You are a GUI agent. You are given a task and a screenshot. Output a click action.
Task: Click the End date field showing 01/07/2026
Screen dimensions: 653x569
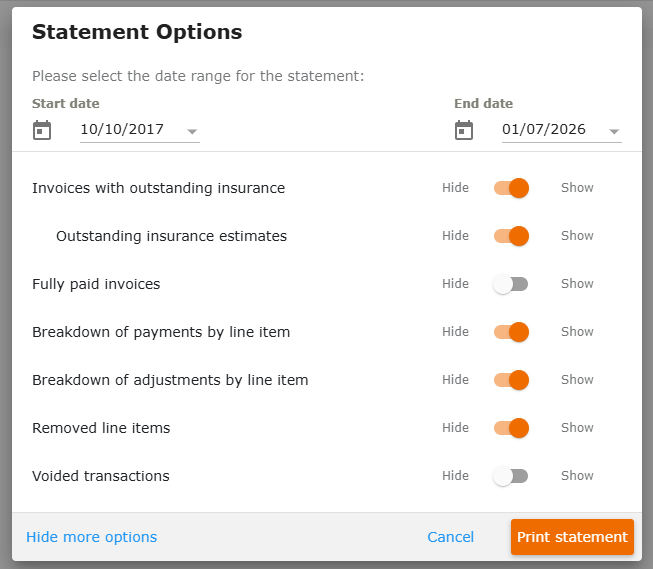(561, 130)
